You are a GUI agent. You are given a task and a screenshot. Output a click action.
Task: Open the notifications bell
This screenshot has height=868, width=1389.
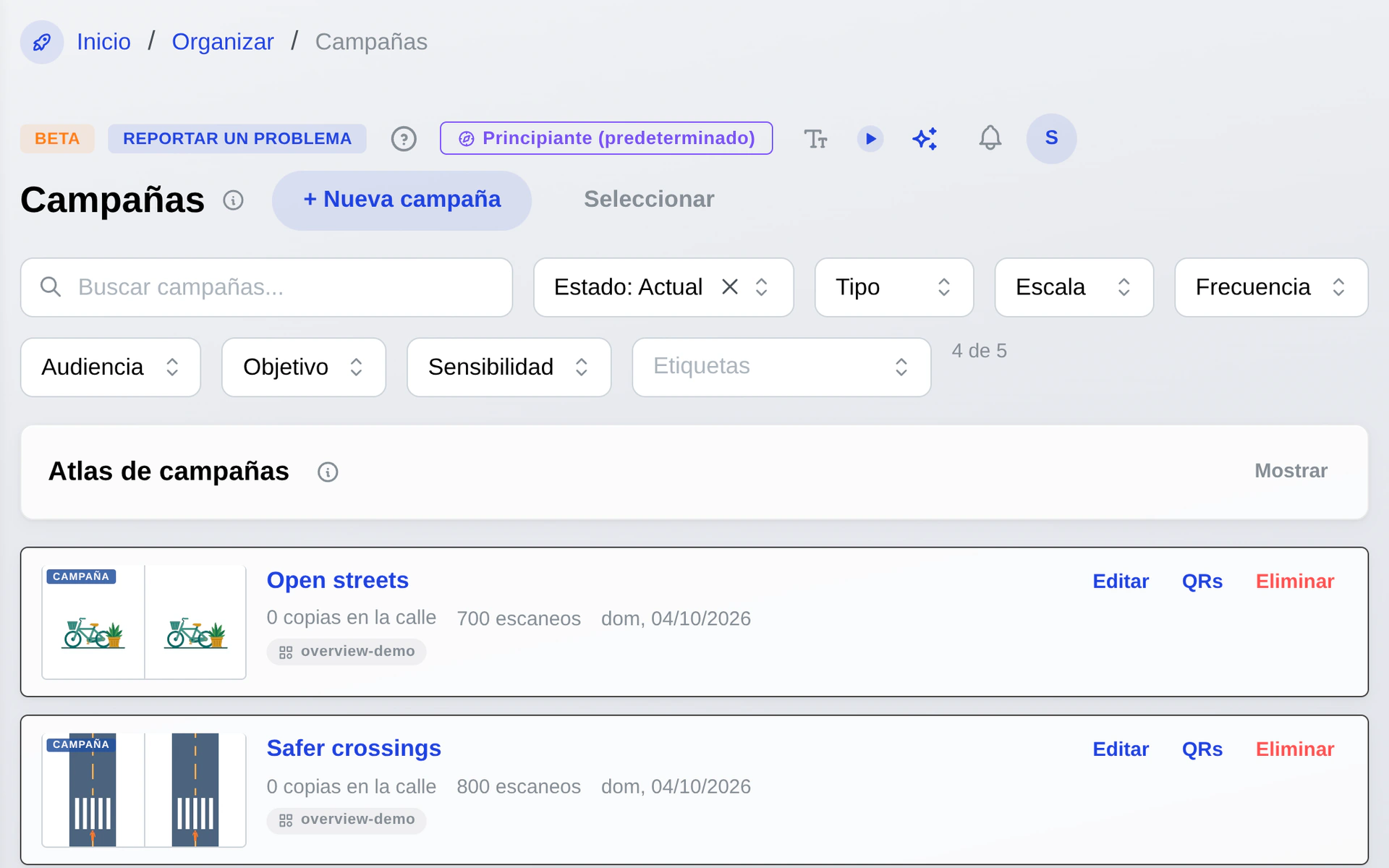tap(990, 138)
